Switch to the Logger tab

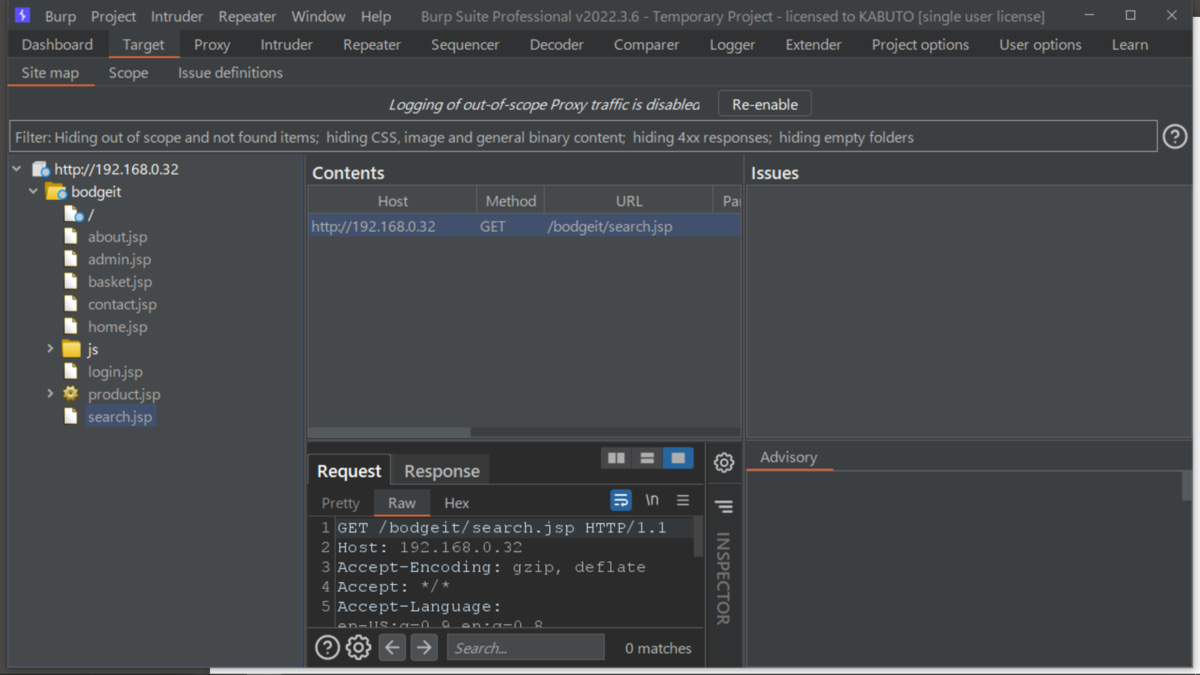[733, 45]
